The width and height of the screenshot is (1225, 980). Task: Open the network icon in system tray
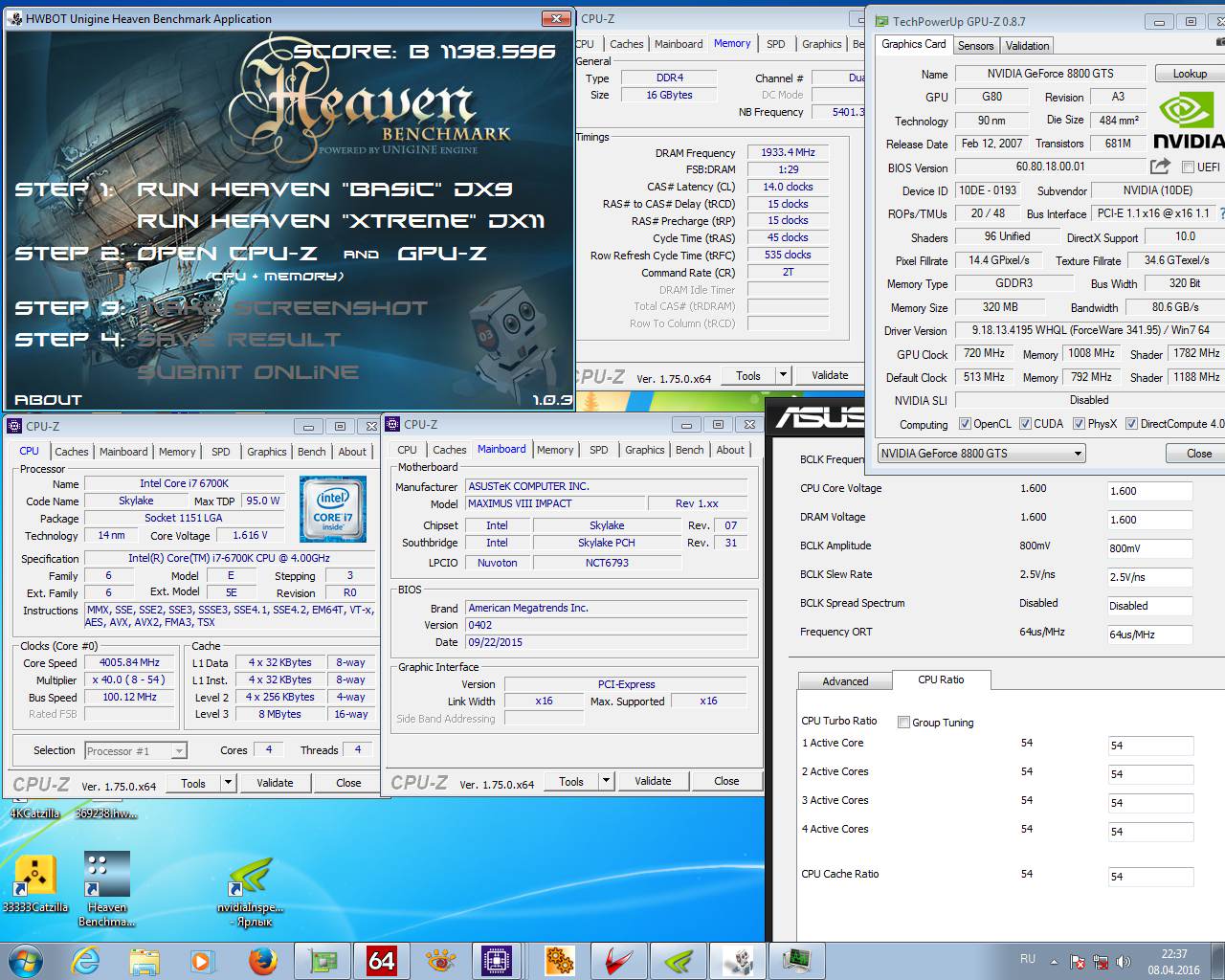(x=1101, y=962)
